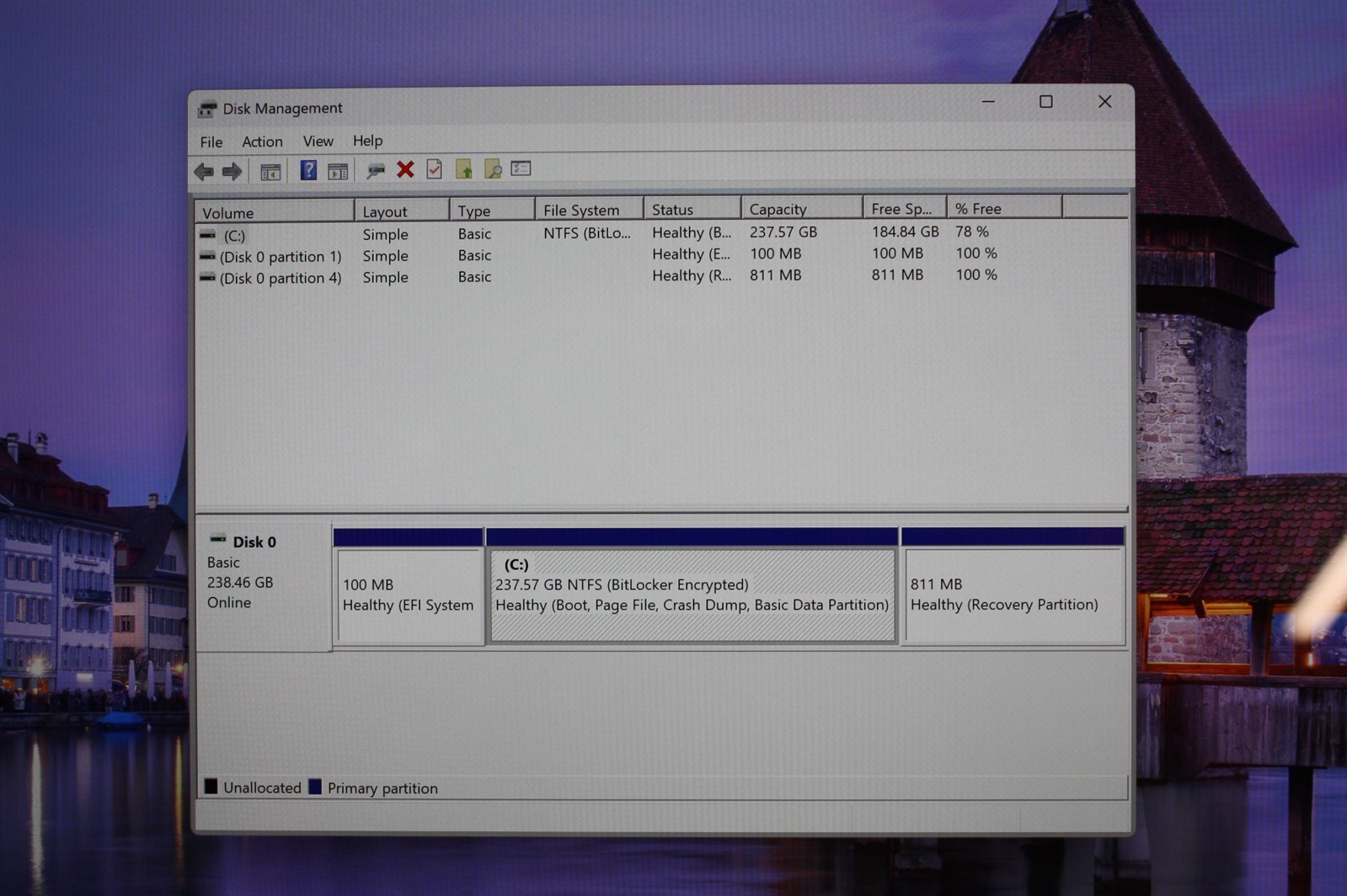
Task: Click the Connect drive toolbar icon
Action: point(376,171)
